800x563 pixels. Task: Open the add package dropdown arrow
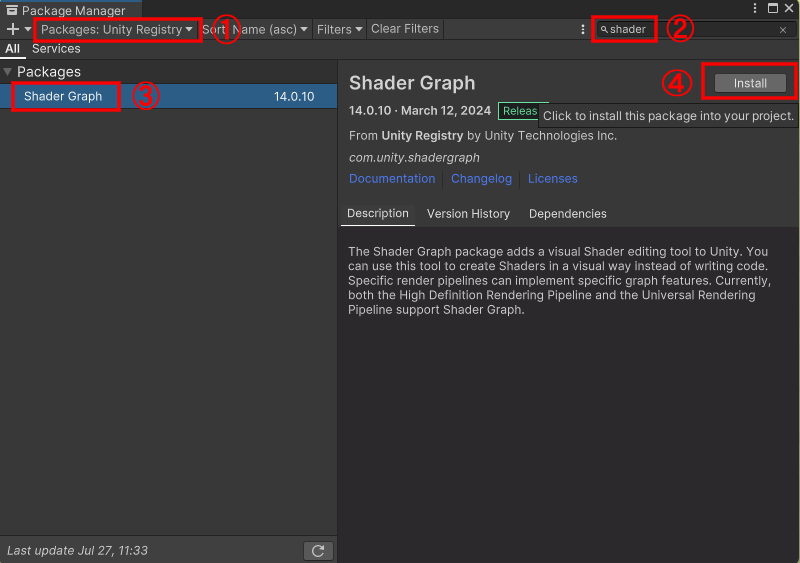click(28, 29)
